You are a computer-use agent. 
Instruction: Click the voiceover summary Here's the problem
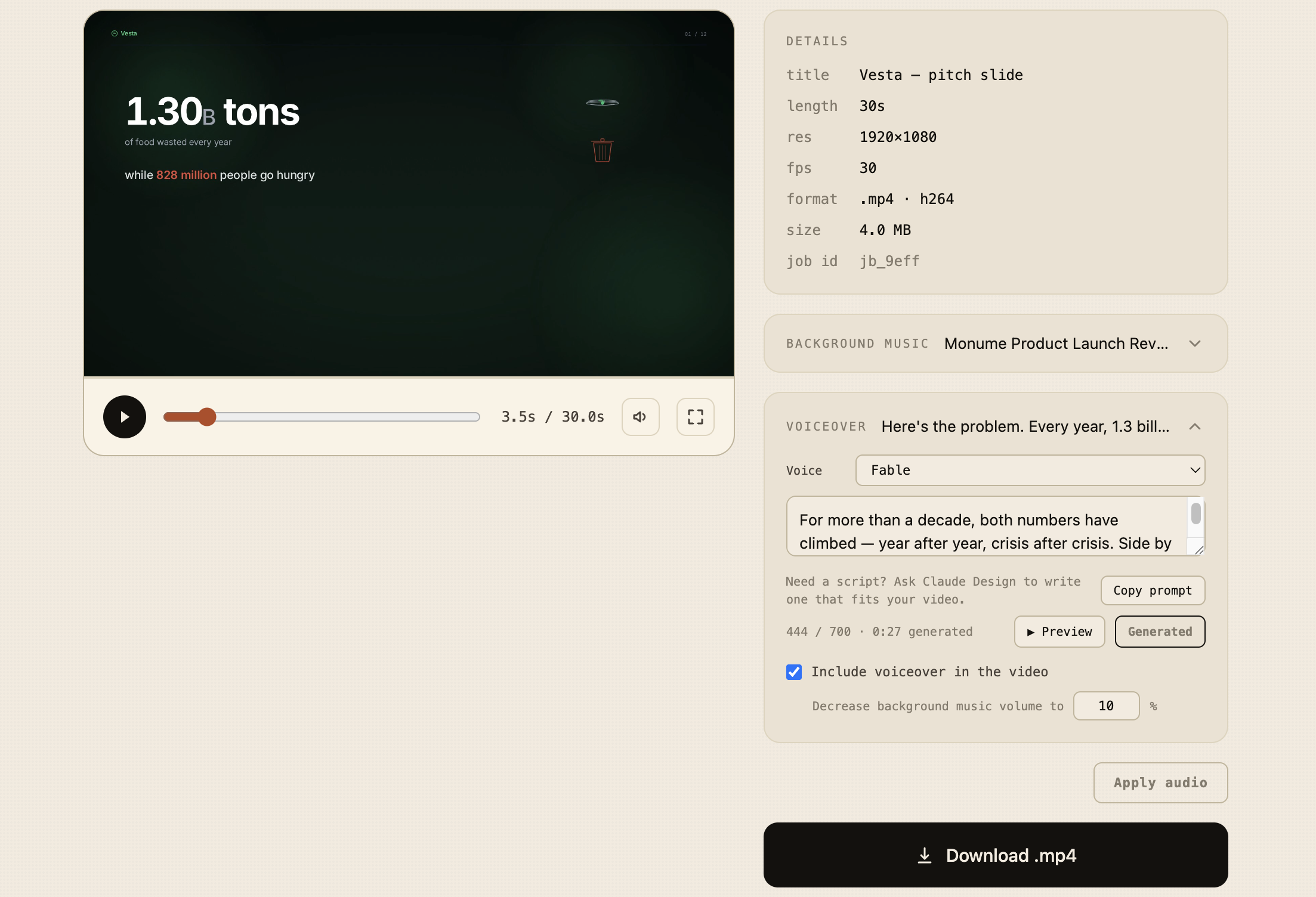1025,426
